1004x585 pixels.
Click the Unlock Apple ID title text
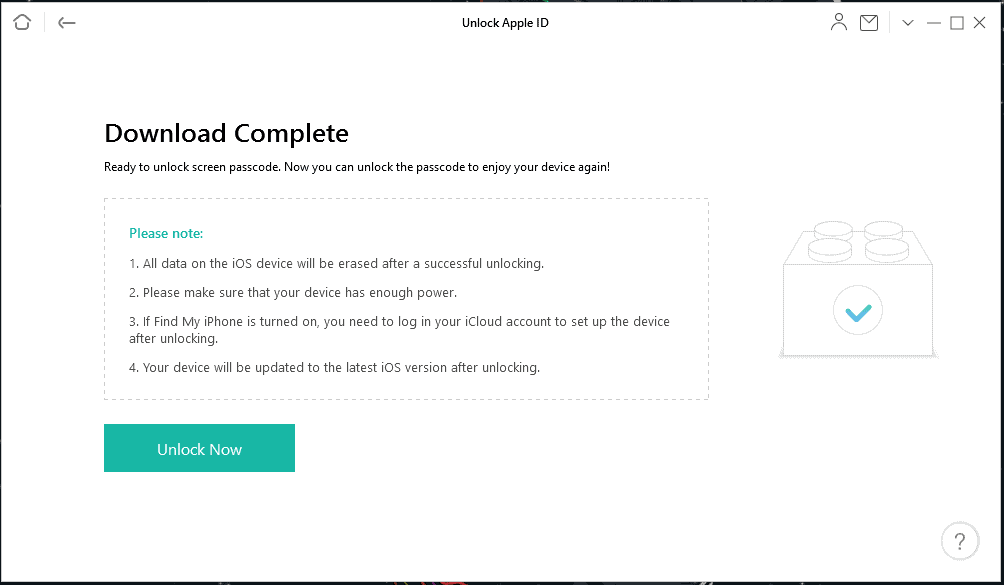click(505, 23)
